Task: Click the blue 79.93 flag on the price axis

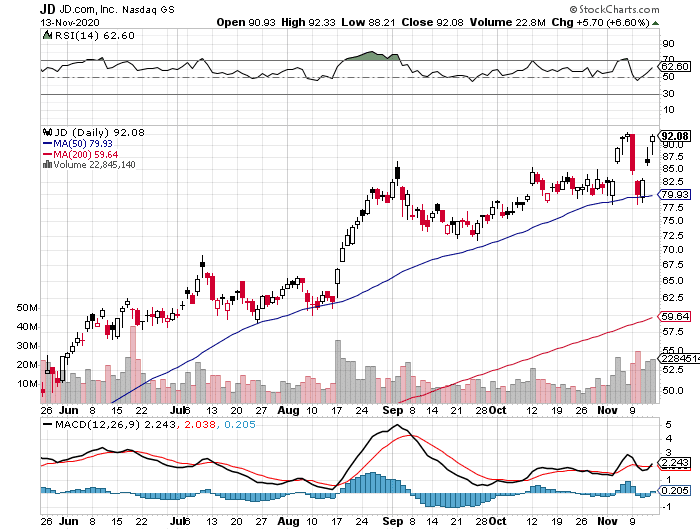Action: coord(675,195)
